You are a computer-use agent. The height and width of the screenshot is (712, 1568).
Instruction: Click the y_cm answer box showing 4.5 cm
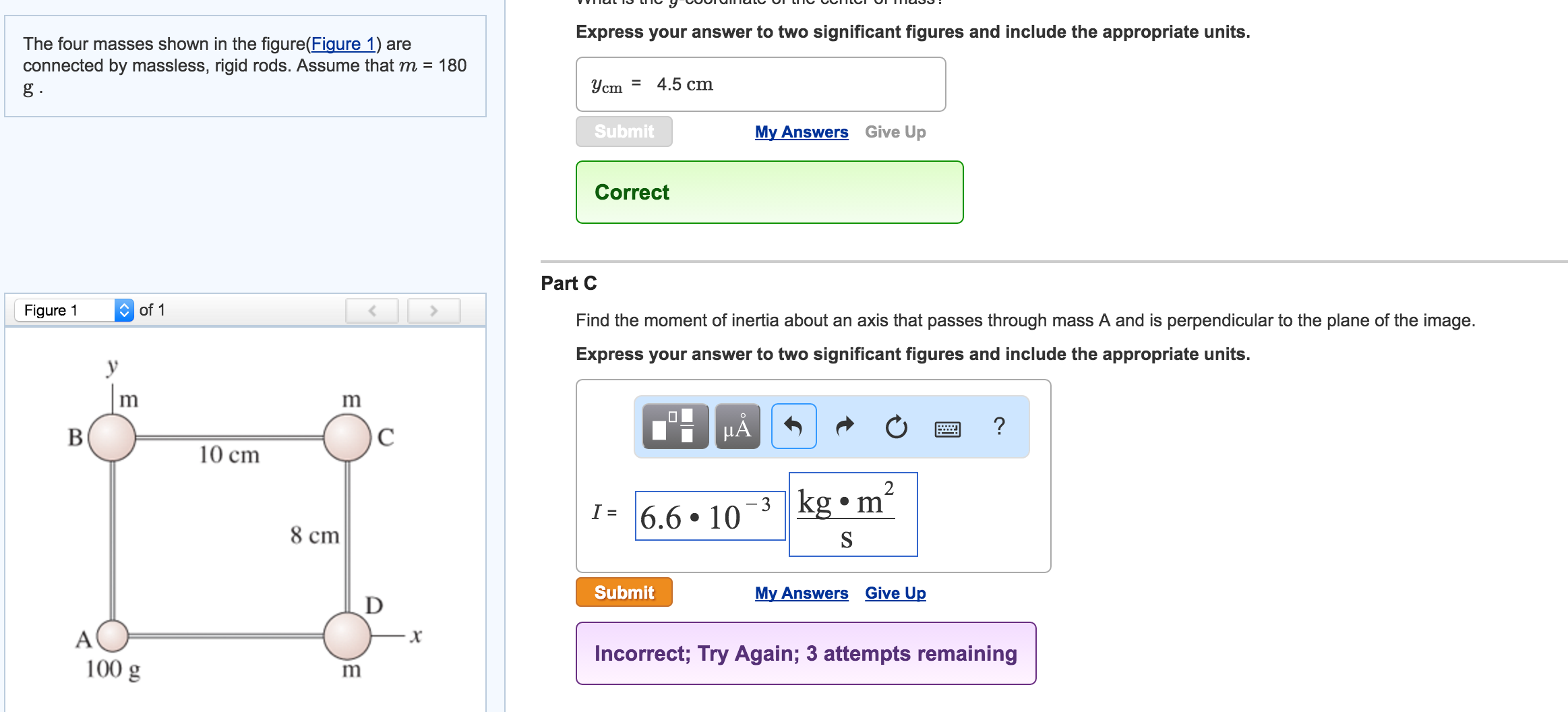[760, 84]
